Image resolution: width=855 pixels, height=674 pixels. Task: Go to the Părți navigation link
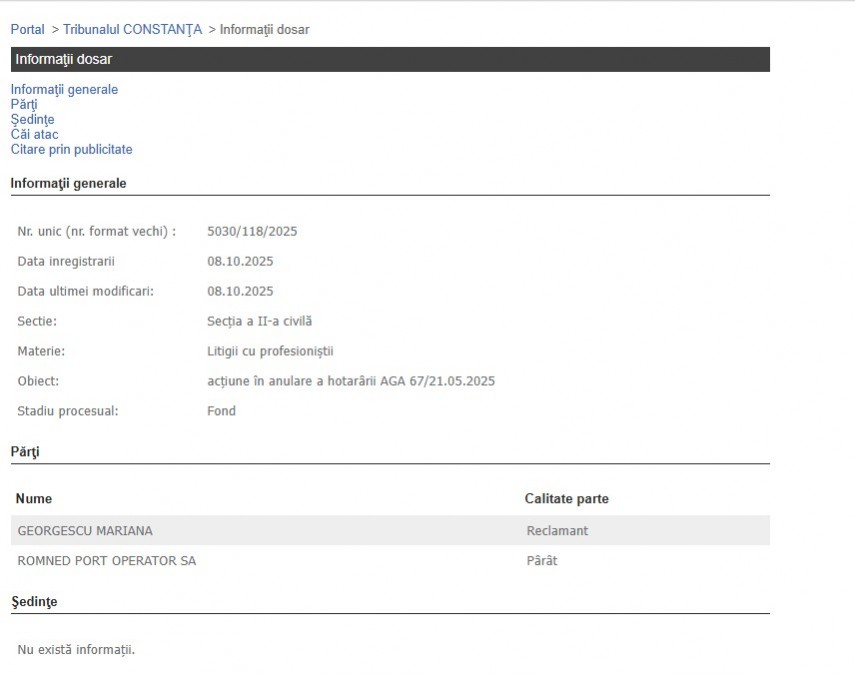24,105
